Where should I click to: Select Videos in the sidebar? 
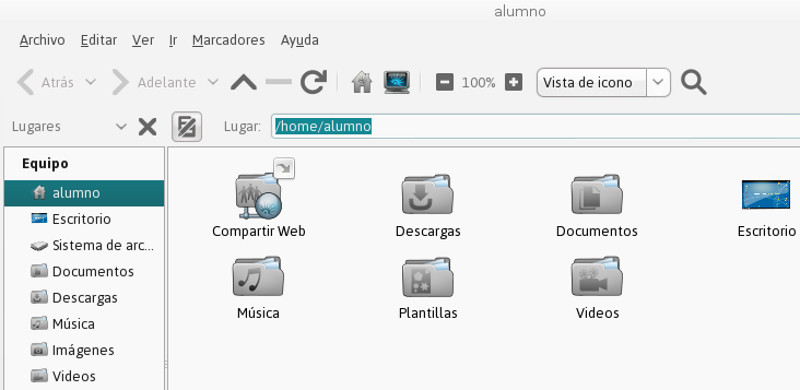[x=84, y=376]
